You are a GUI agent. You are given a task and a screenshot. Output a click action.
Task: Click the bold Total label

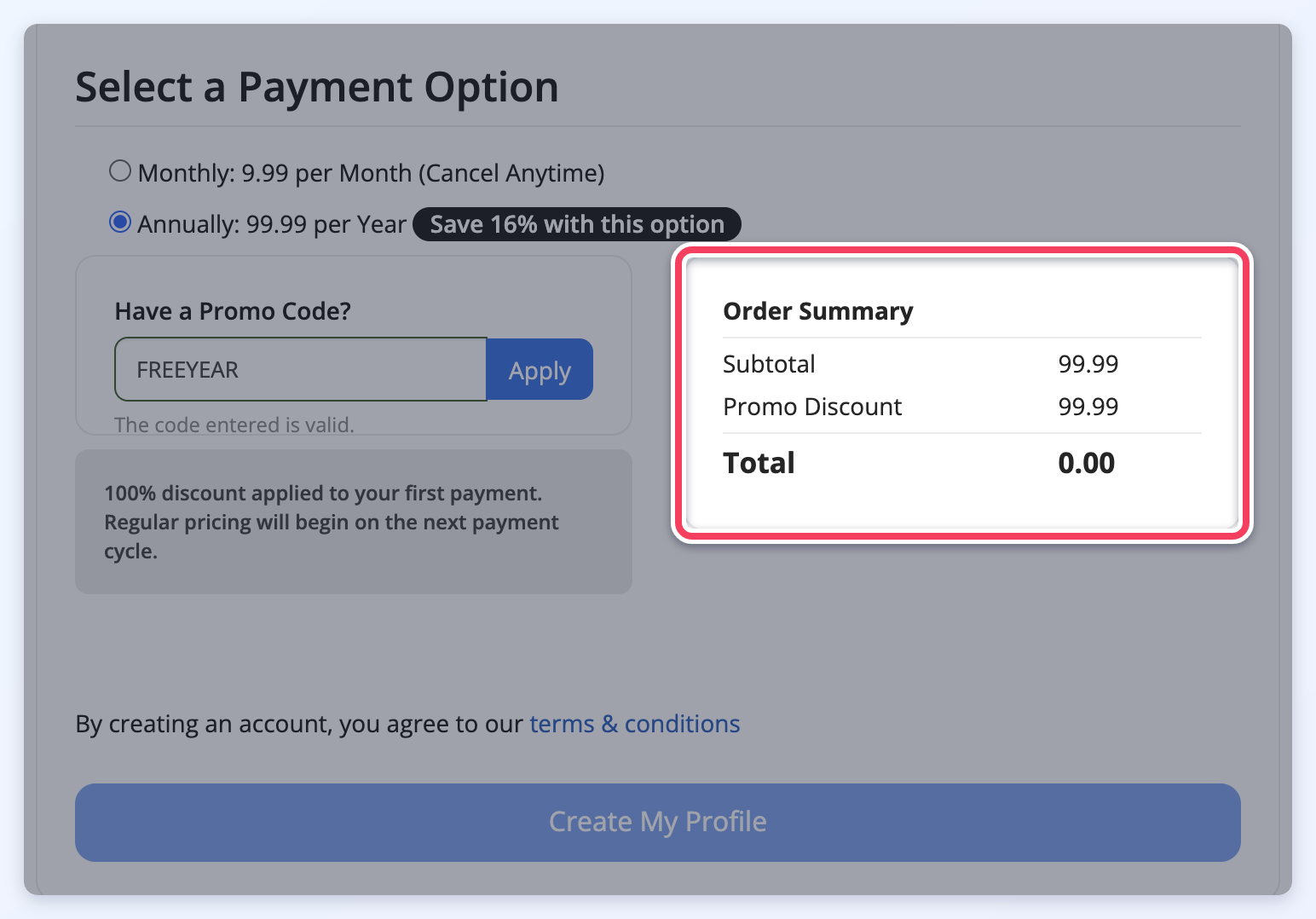(759, 463)
